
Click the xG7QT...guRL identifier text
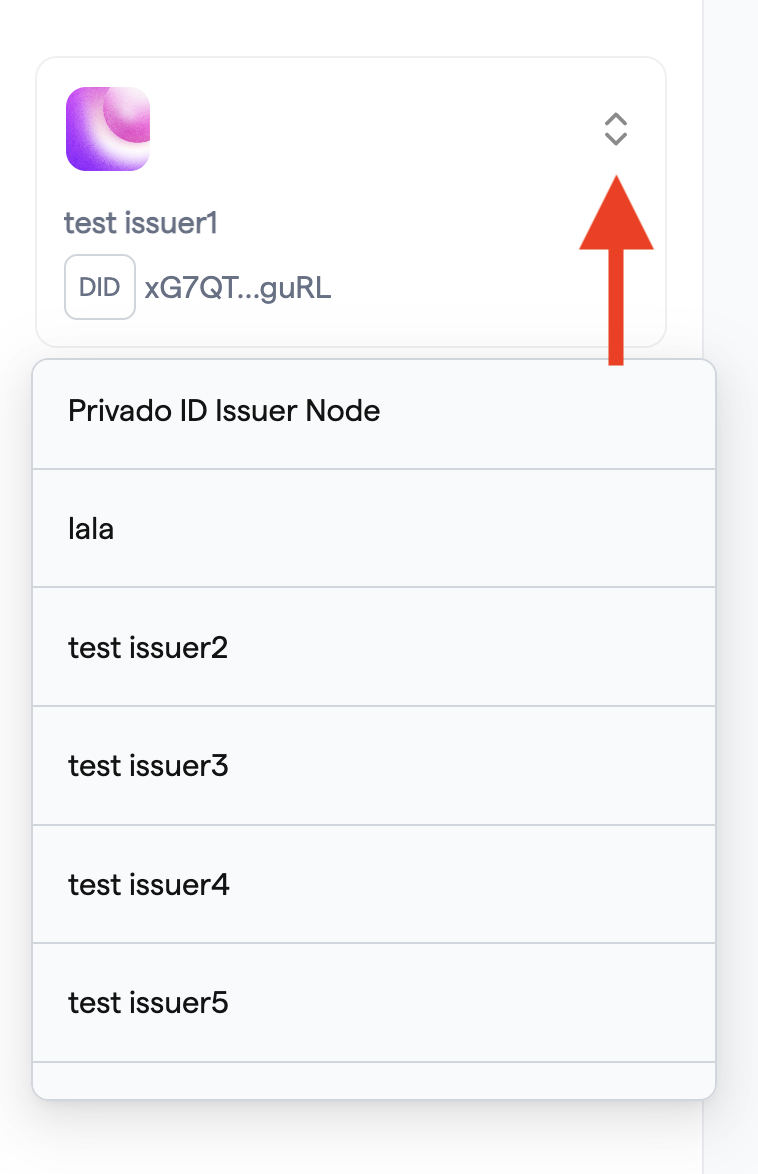(237, 288)
